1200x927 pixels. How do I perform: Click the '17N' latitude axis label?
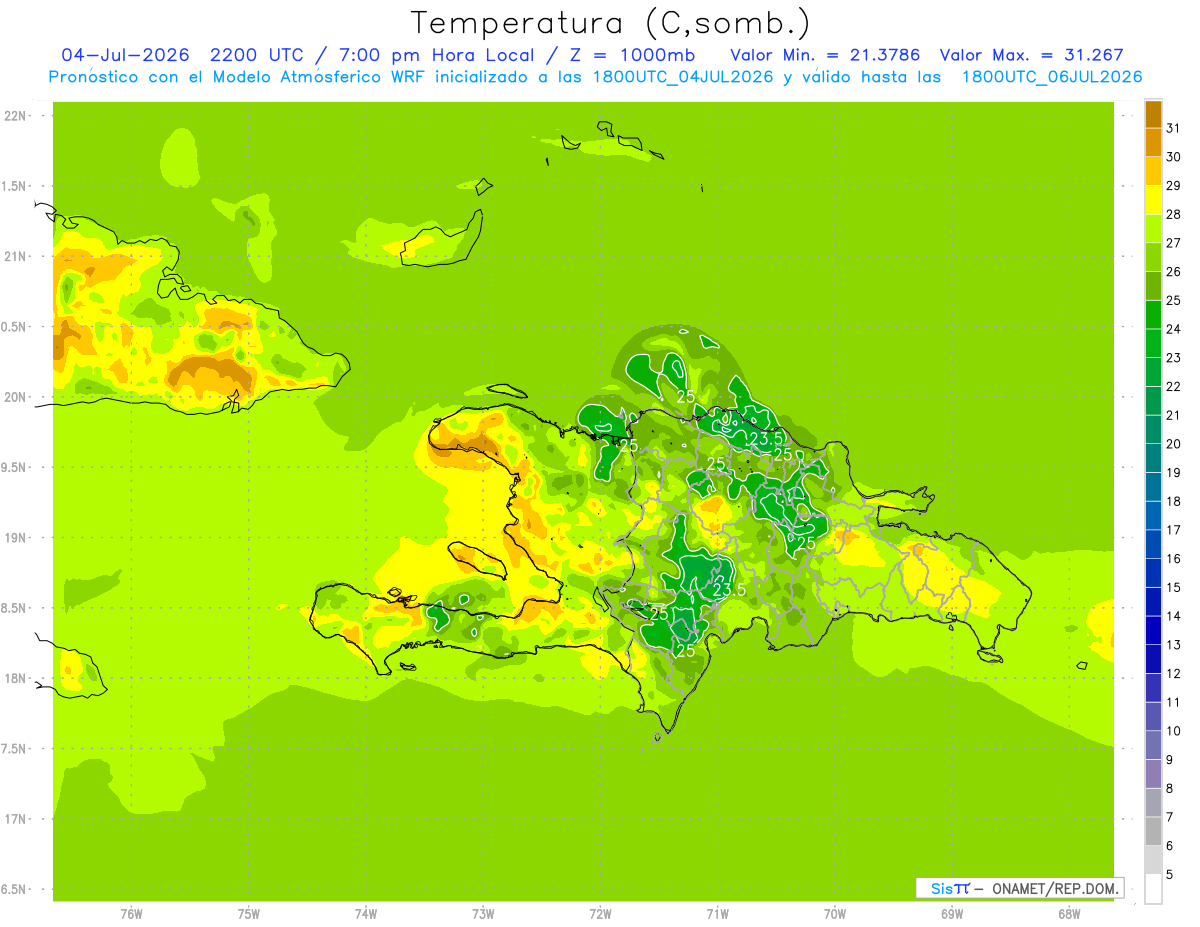15,819
